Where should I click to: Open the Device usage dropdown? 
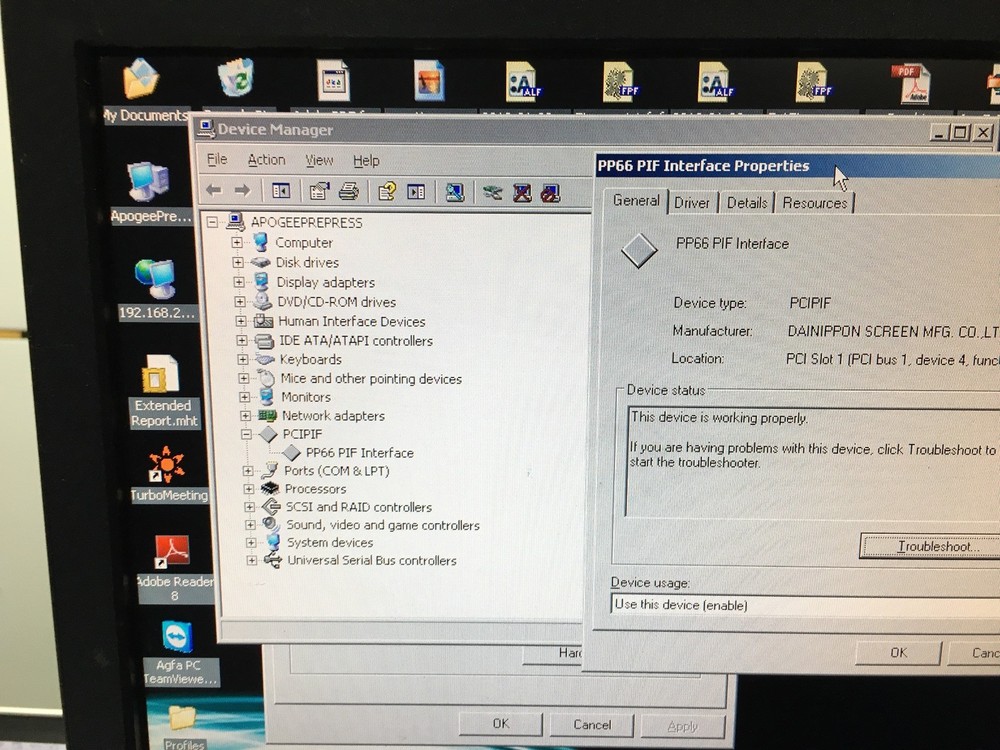click(x=805, y=605)
